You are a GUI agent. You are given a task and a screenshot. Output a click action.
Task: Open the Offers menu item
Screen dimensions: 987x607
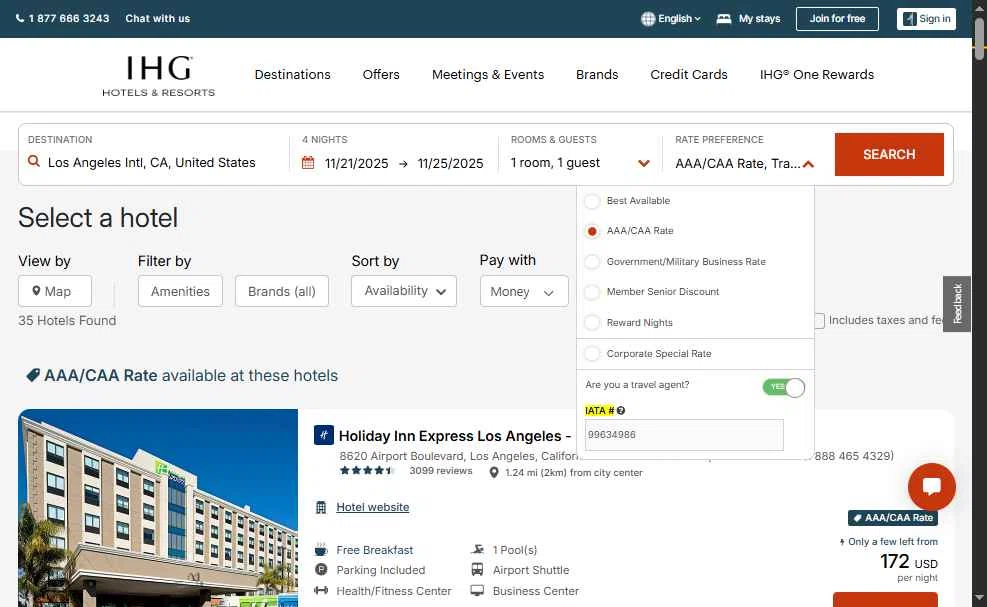381,74
